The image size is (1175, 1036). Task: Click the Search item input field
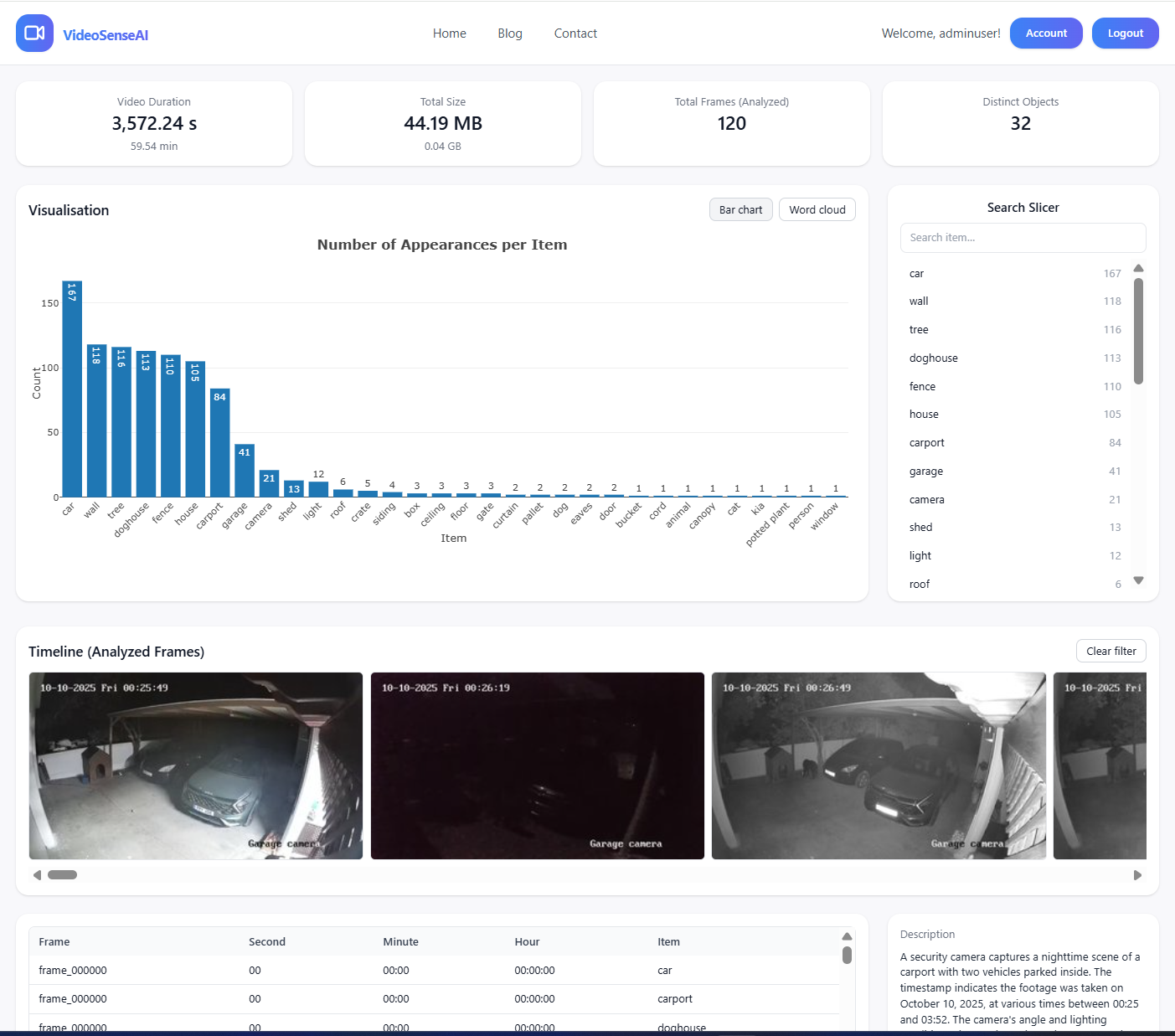click(x=1023, y=238)
